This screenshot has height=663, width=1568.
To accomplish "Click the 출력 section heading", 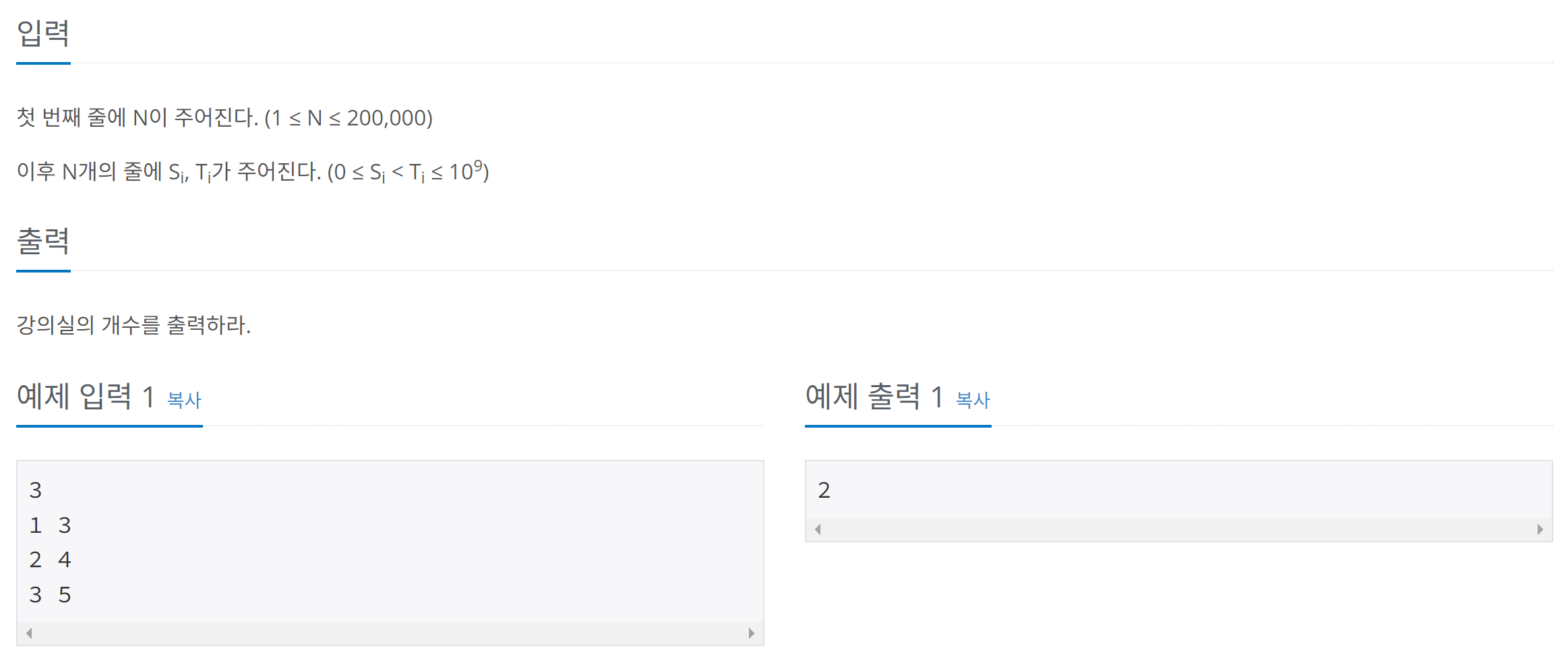I will 43,241.
